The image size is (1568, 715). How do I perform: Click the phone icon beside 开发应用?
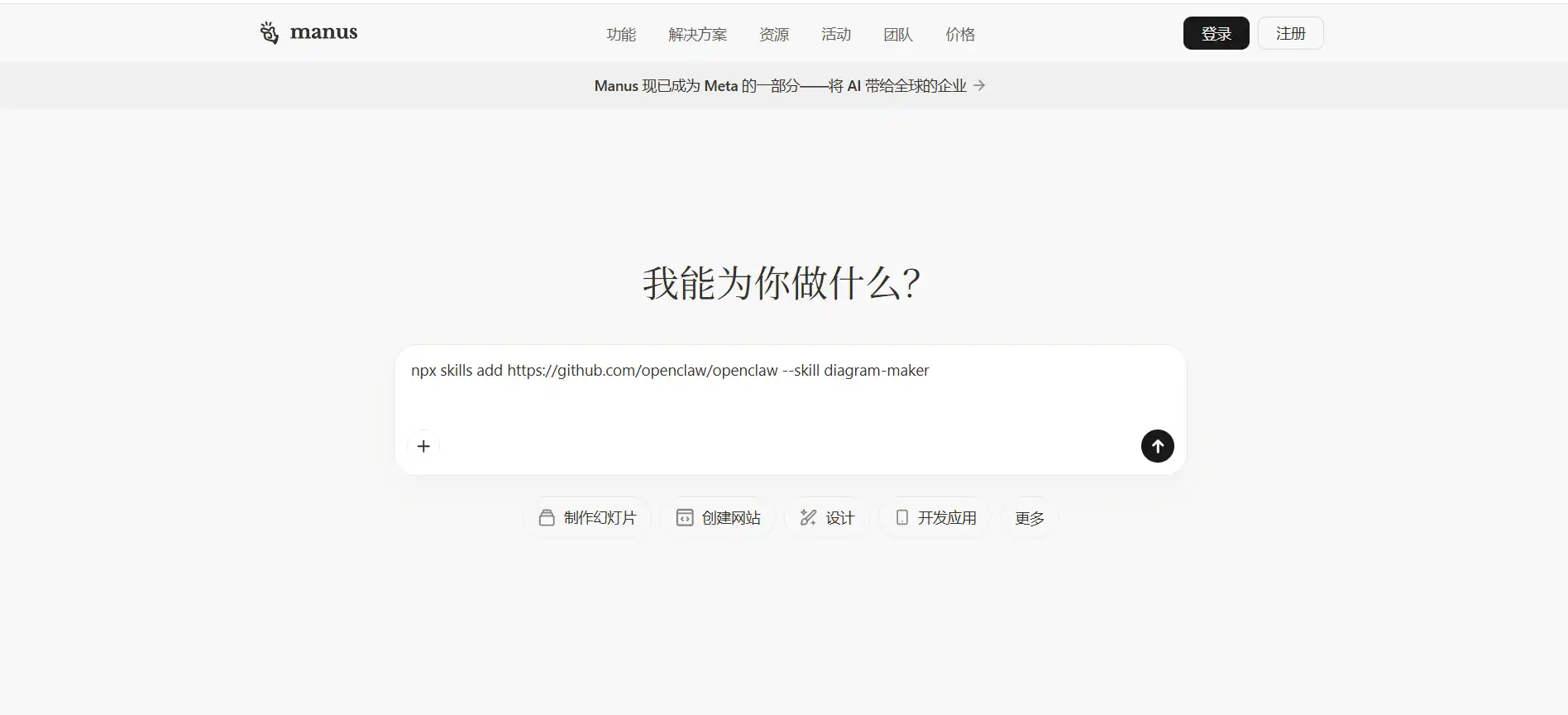[x=902, y=518]
